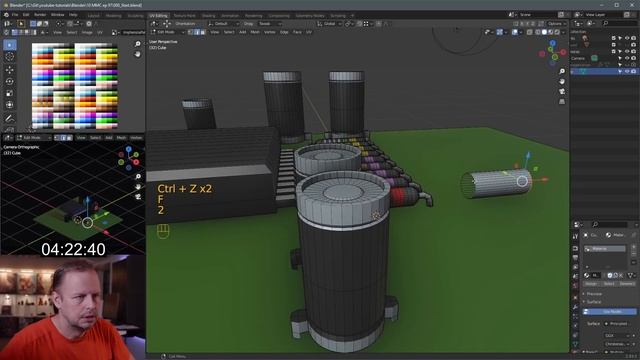Enable face select mode in the main viewport header

(203, 32)
